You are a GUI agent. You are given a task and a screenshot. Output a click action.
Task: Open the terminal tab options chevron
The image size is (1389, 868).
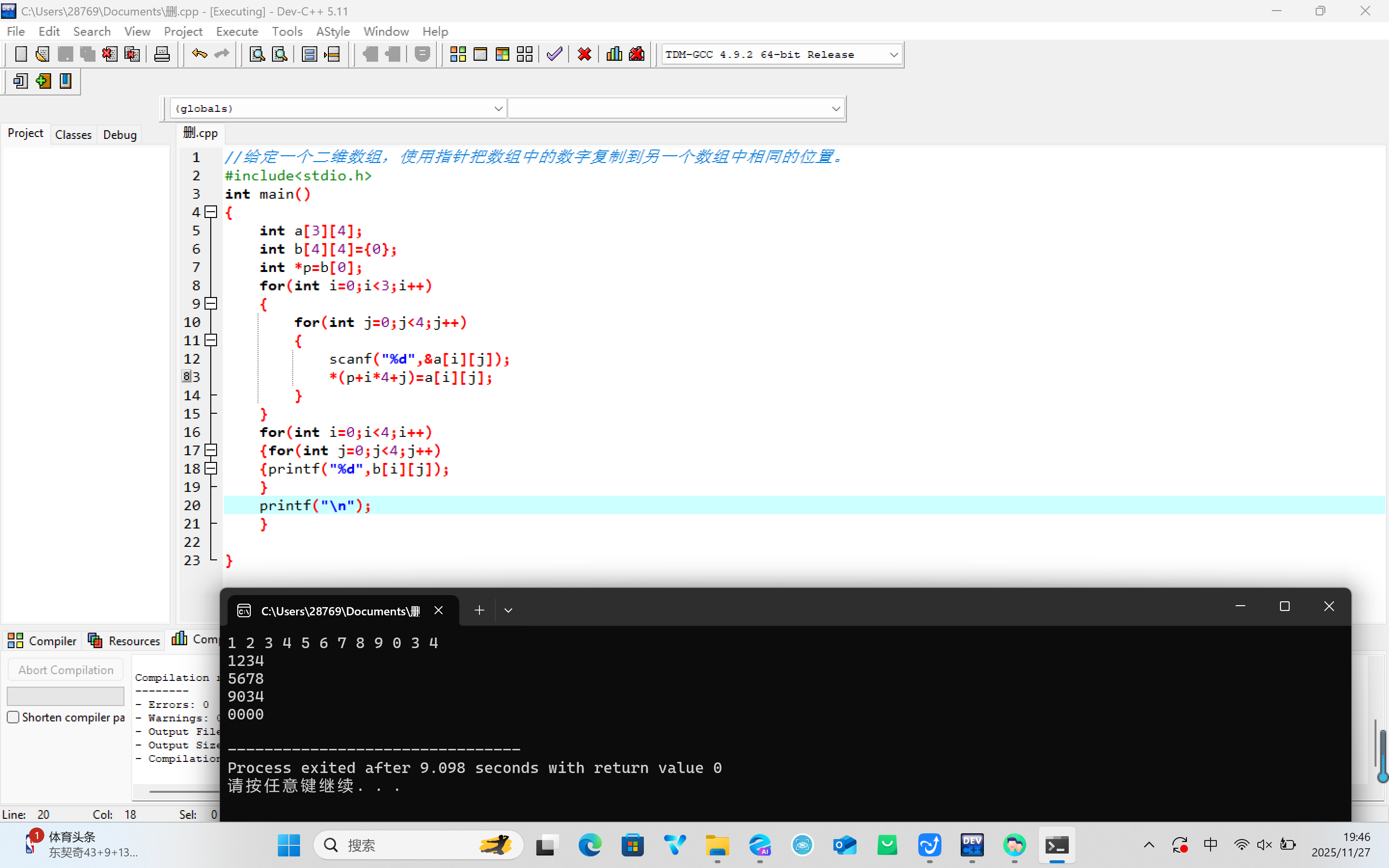(x=508, y=610)
